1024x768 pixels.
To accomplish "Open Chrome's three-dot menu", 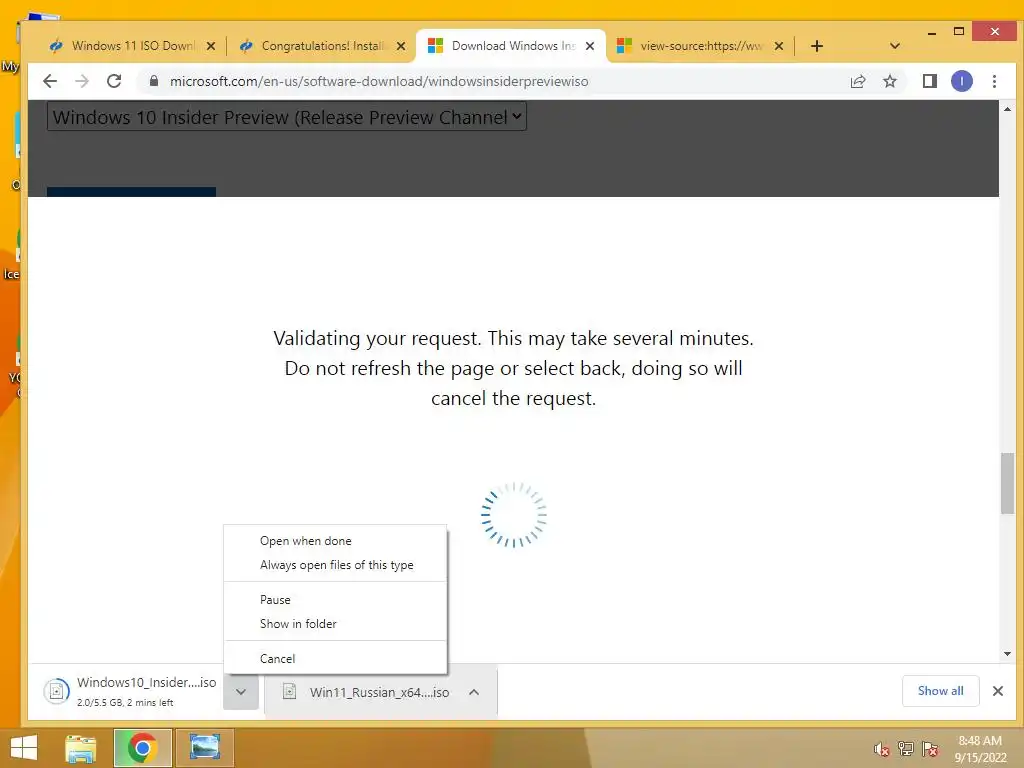I will pyautogui.click(x=994, y=81).
